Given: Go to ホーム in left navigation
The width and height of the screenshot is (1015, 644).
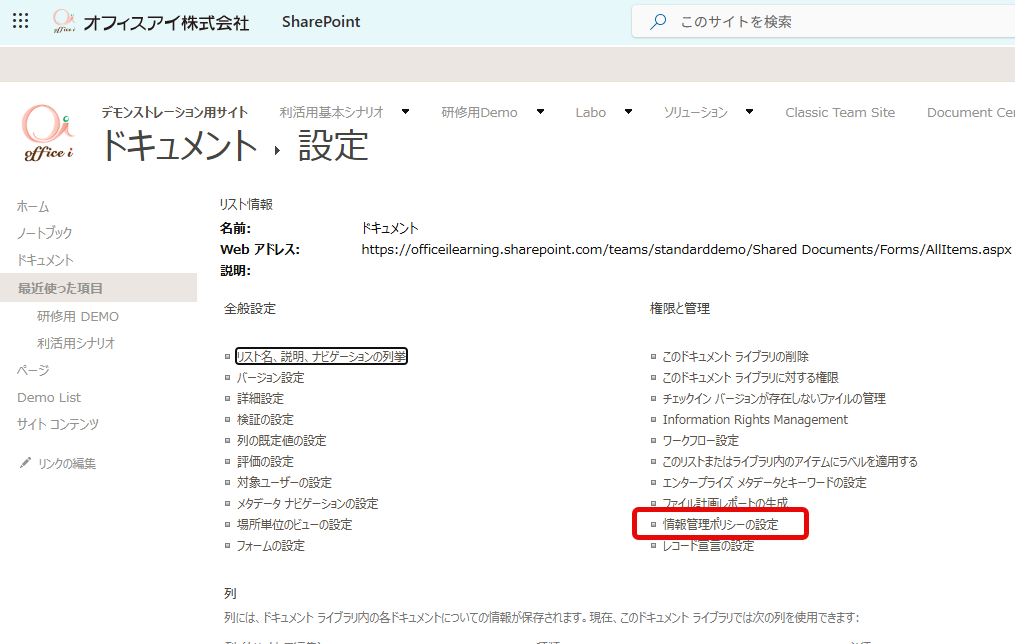Looking at the screenshot, I should tap(33, 206).
